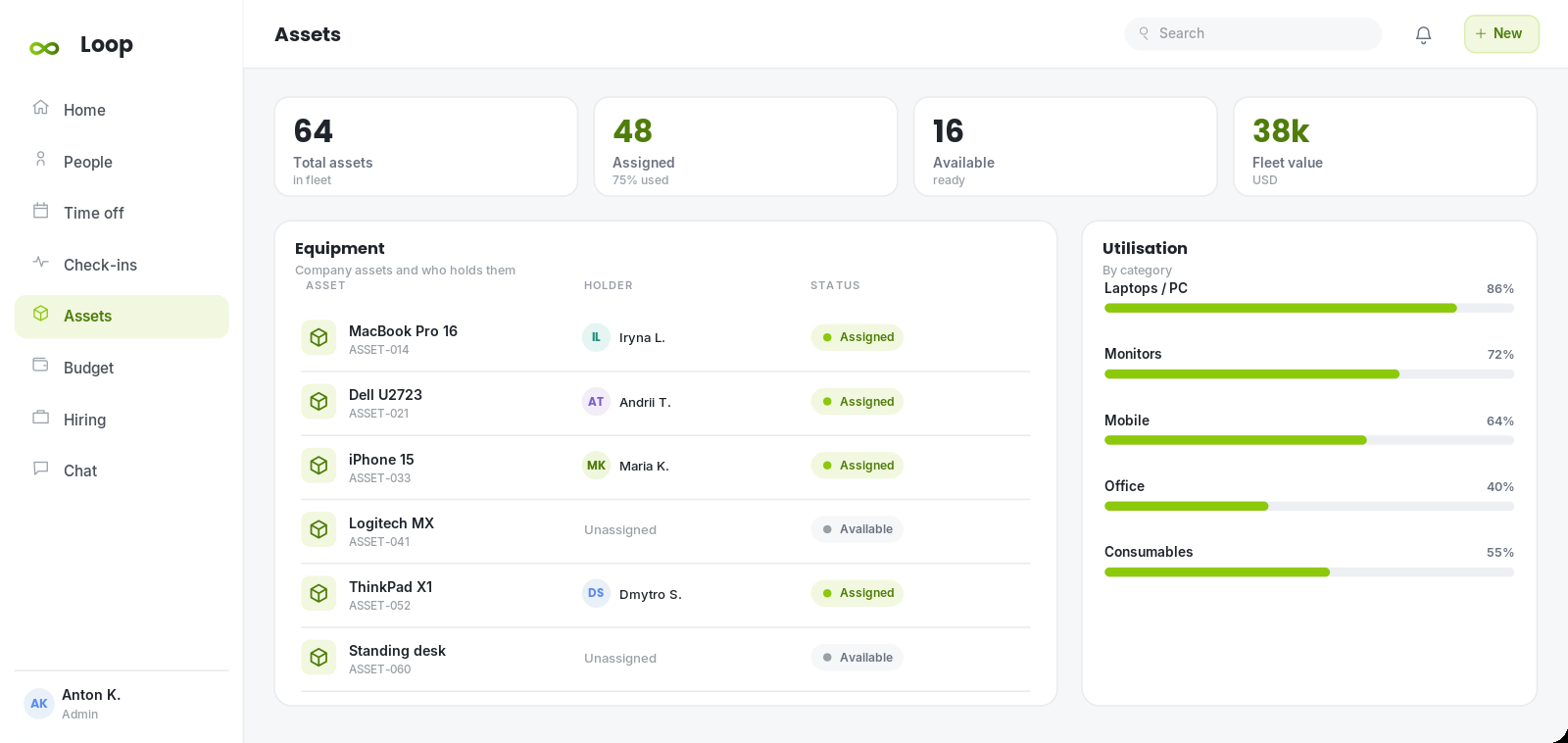
Task: Click the Standing desk asset cube icon
Action: (x=318, y=658)
